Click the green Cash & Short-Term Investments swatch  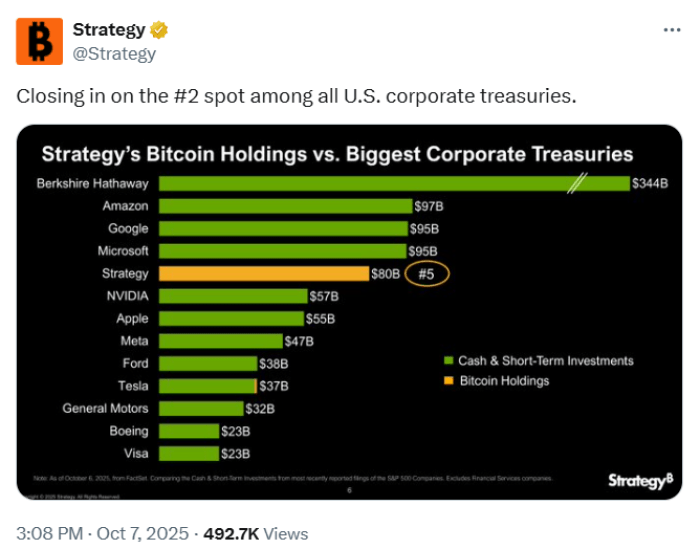click(x=447, y=361)
